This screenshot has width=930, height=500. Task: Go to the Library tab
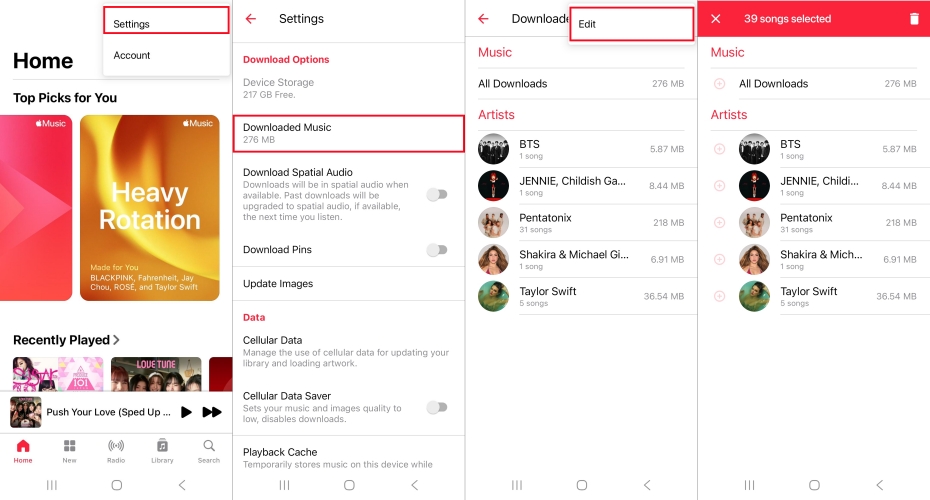(162, 451)
